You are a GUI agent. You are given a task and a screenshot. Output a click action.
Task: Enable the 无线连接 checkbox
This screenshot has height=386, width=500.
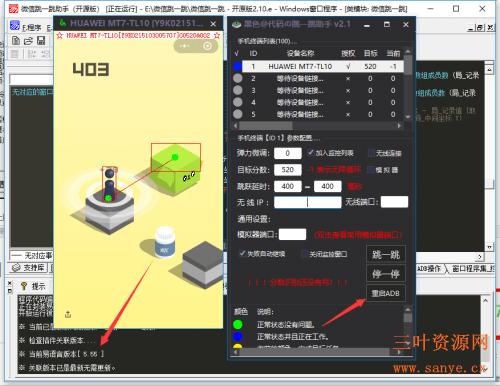(371, 153)
